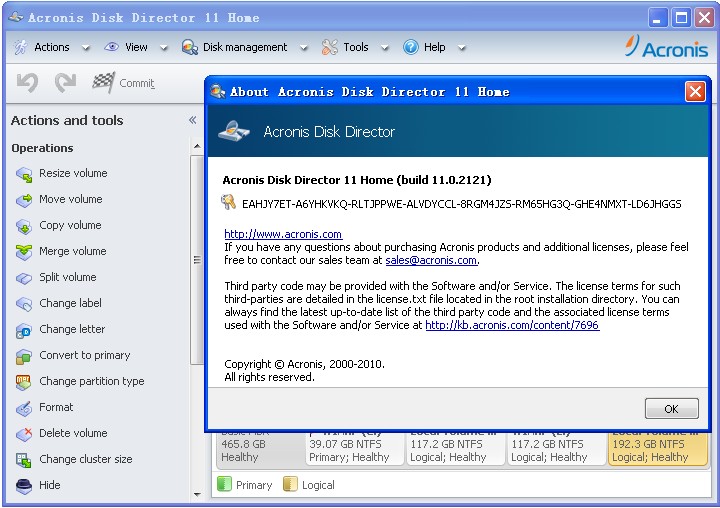This screenshot has height=508, width=720.
Task: Close the About Acronis Disk Director dialog
Action: pos(695,91)
